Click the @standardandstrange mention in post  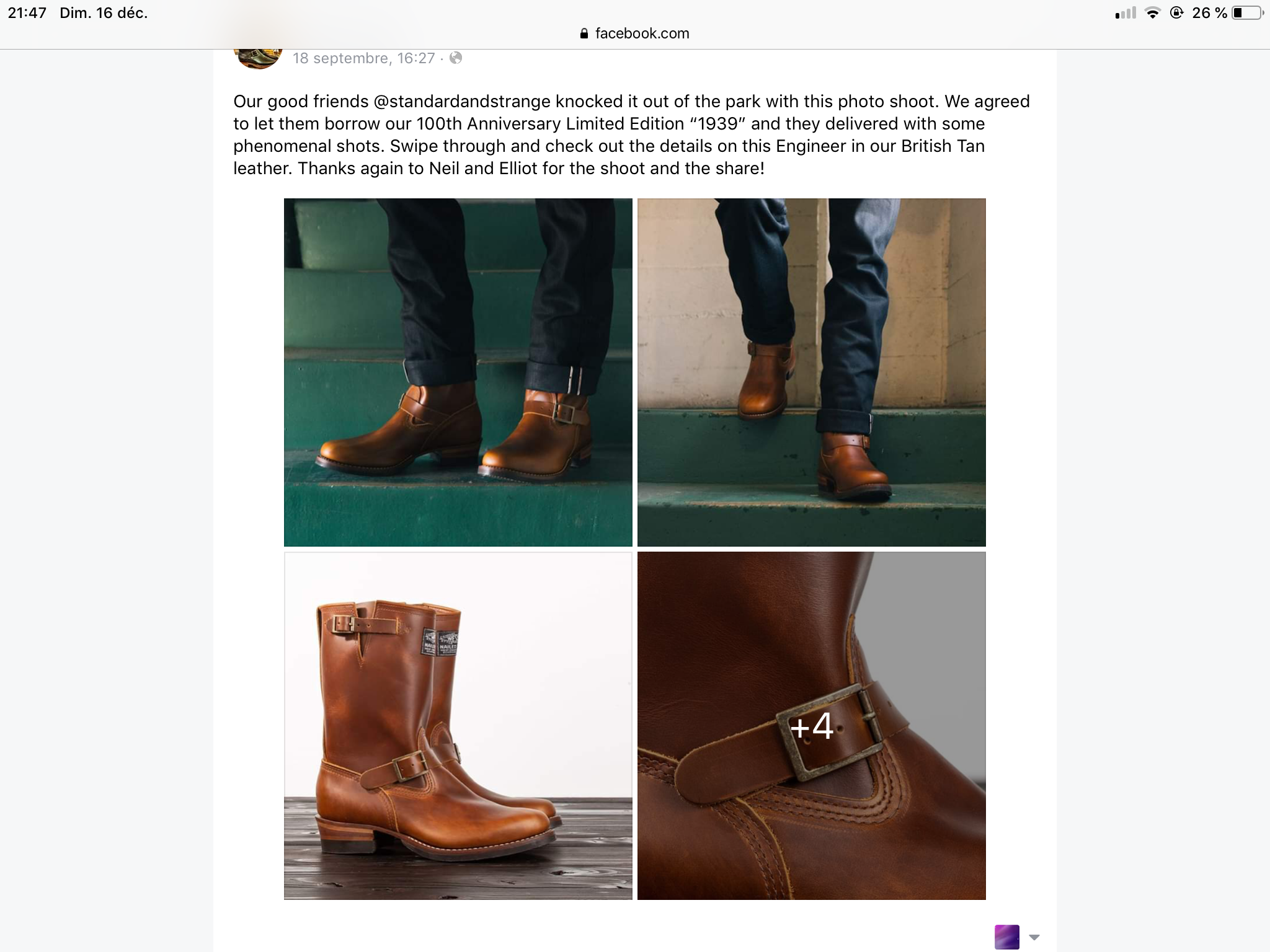[x=461, y=101]
